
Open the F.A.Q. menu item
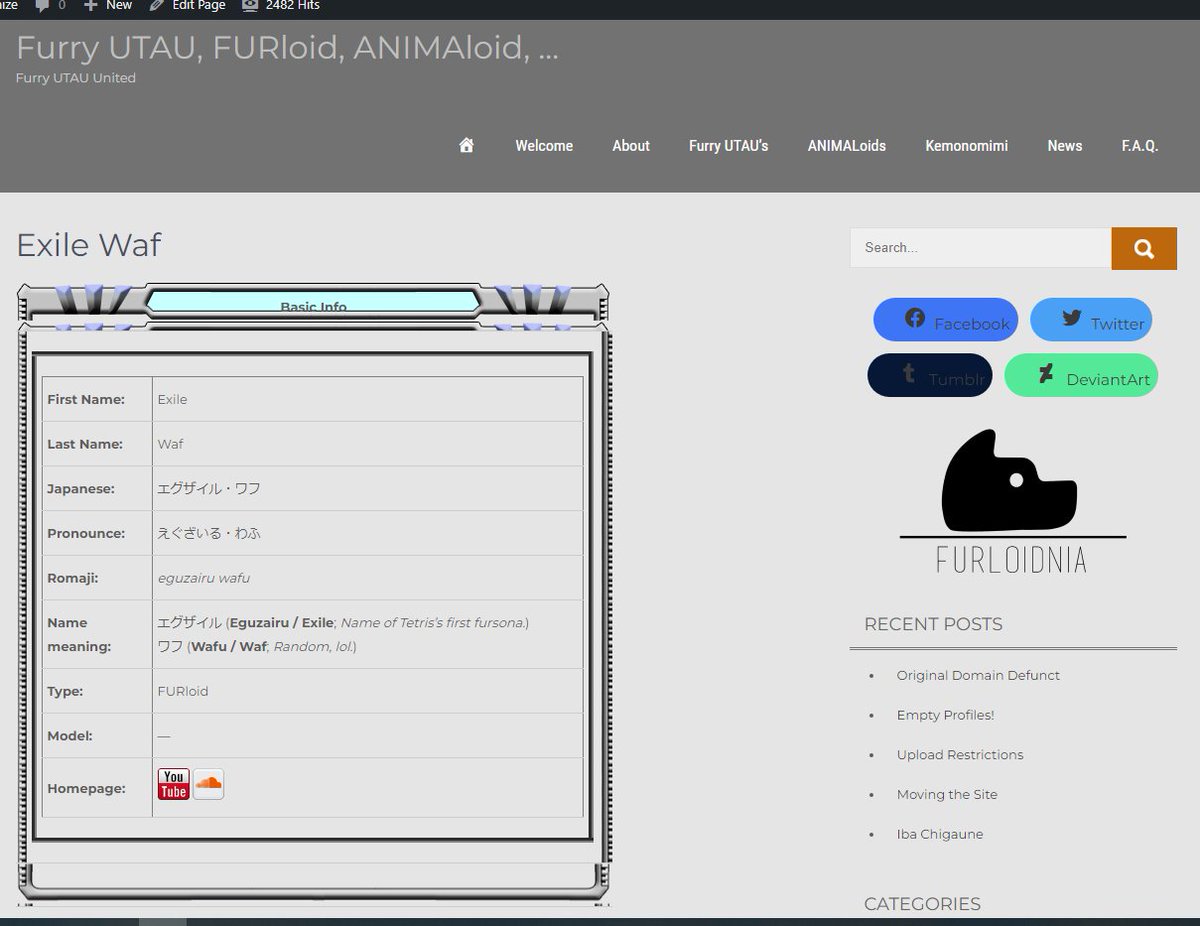point(1140,145)
